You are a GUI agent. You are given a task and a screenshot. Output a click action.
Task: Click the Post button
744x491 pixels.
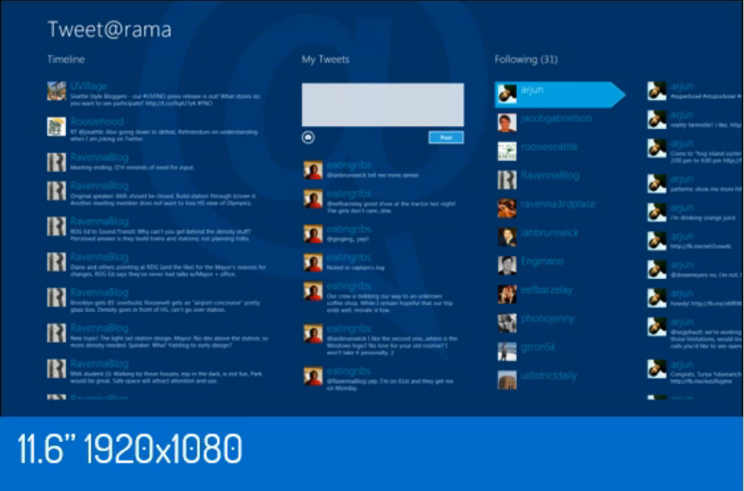tap(446, 138)
